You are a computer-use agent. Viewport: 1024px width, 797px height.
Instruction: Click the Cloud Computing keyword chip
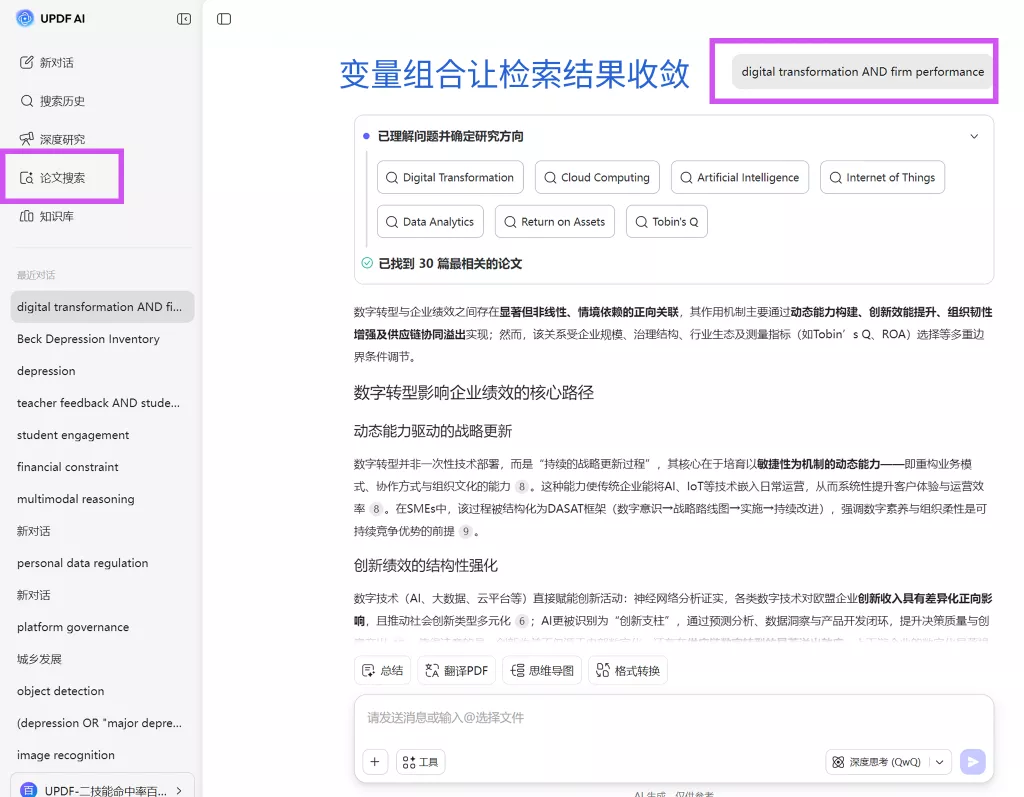coord(597,178)
